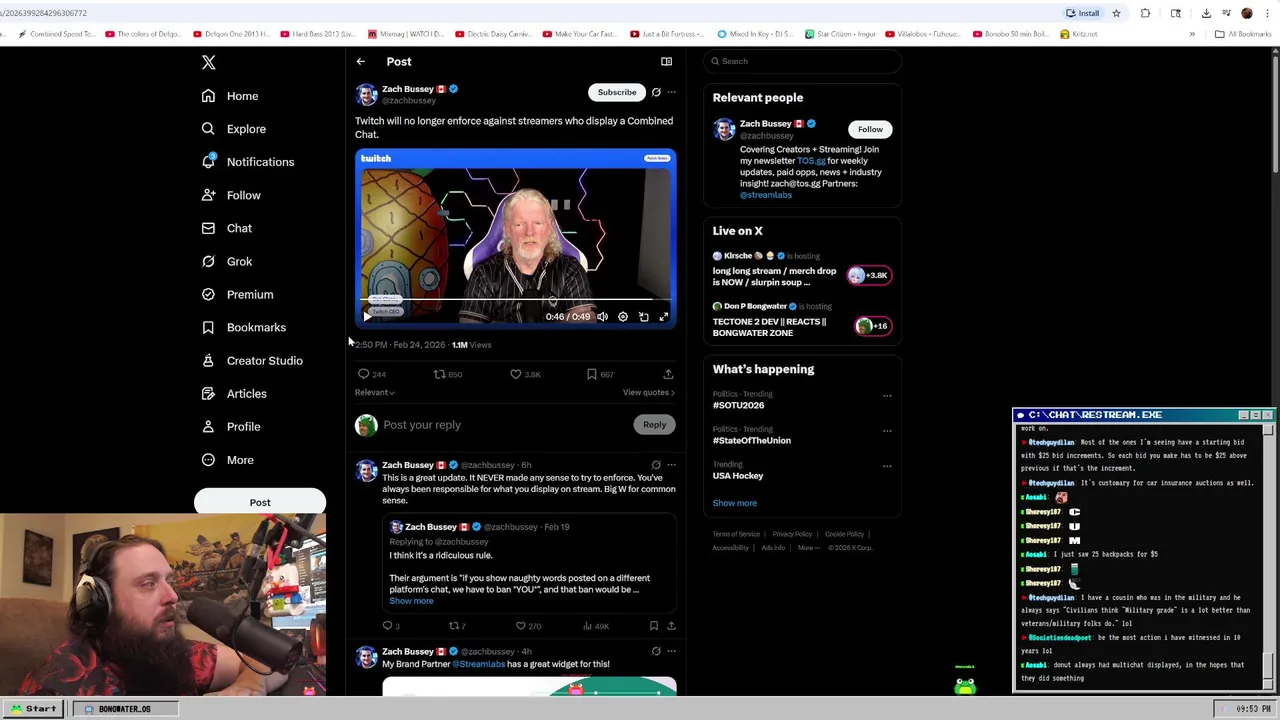Click the video progress bar
The image size is (1280, 720).
pos(514,299)
